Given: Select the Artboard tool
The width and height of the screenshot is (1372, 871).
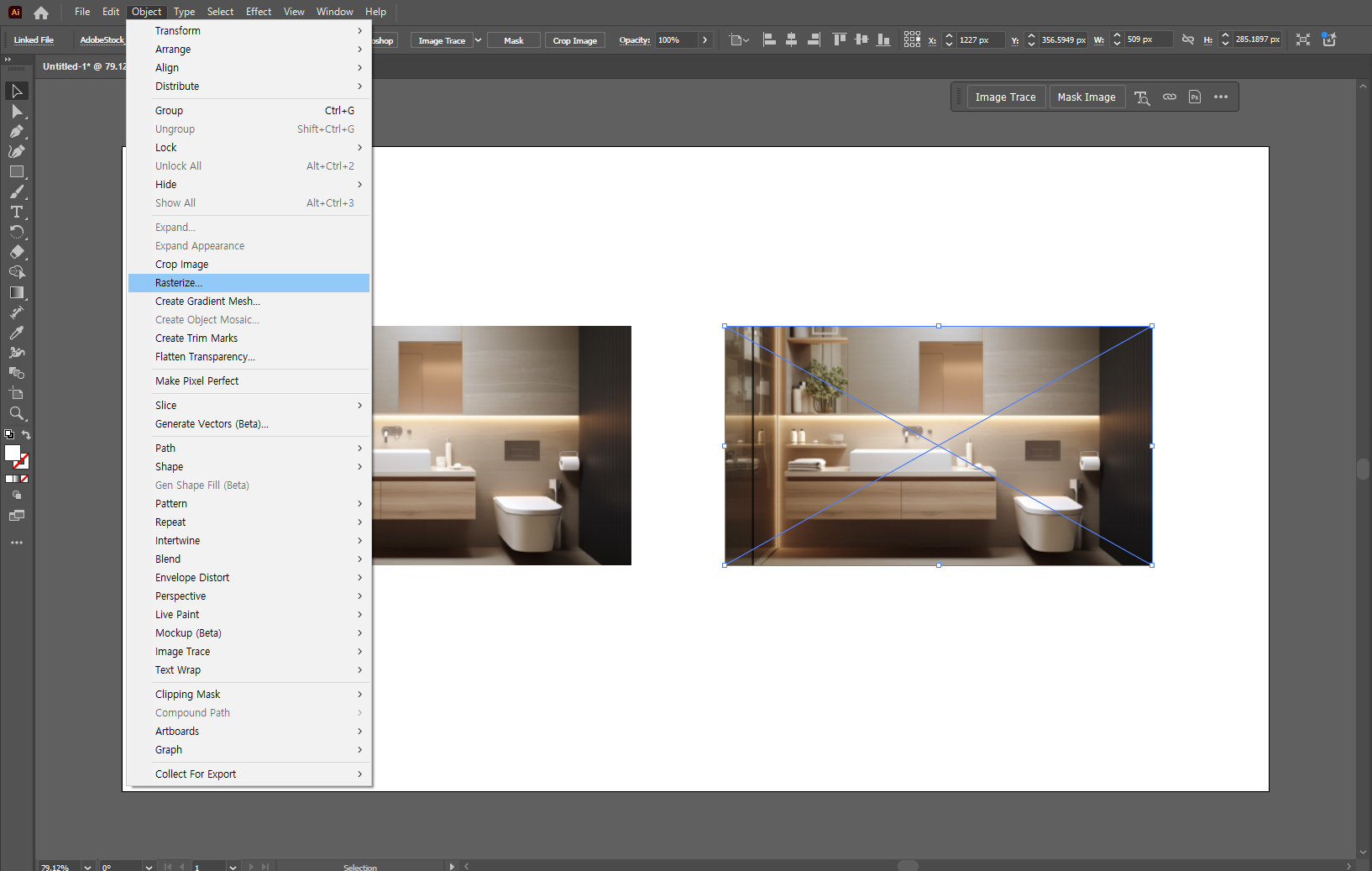Looking at the screenshot, I should [17, 393].
